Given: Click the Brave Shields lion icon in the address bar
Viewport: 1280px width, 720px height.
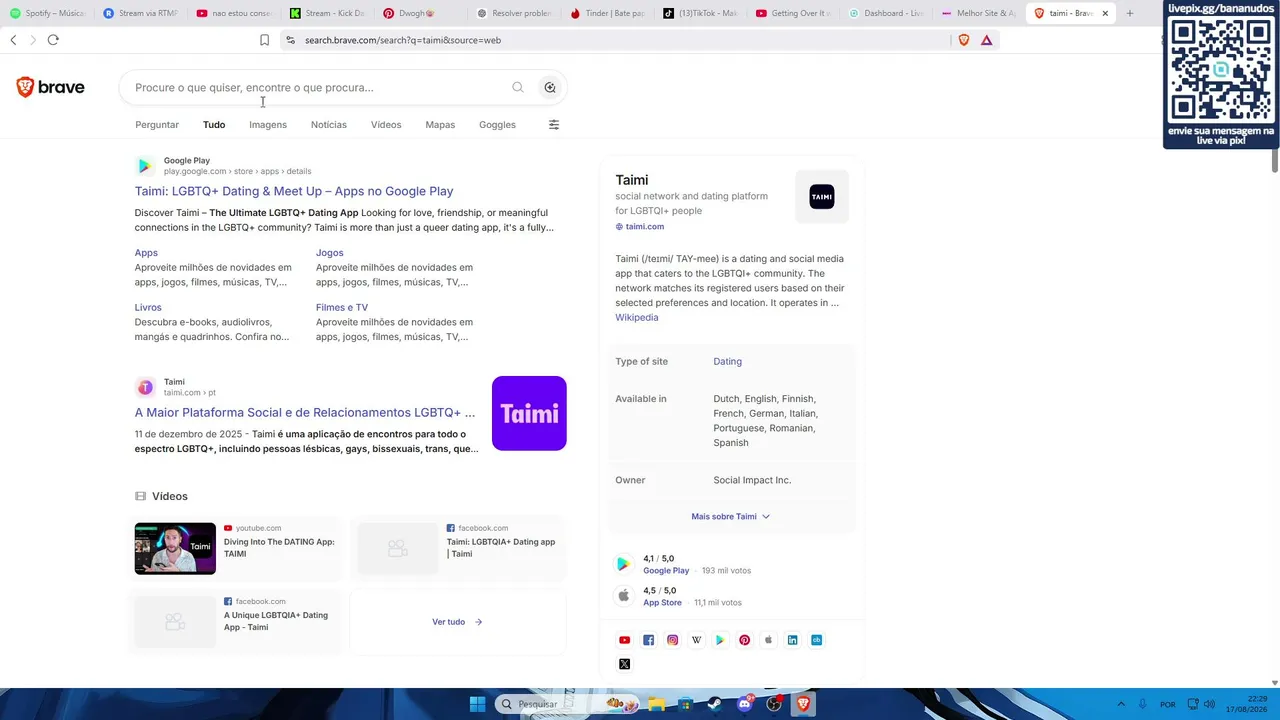Looking at the screenshot, I should click(x=964, y=40).
